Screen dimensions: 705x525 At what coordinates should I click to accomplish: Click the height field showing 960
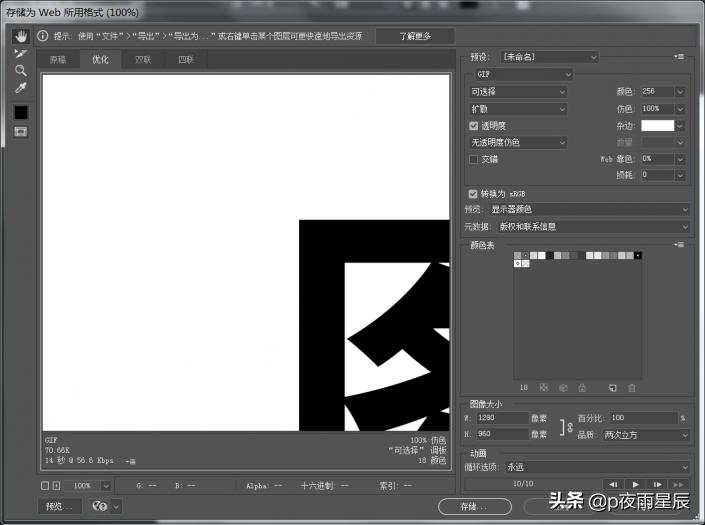click(502, 434)
